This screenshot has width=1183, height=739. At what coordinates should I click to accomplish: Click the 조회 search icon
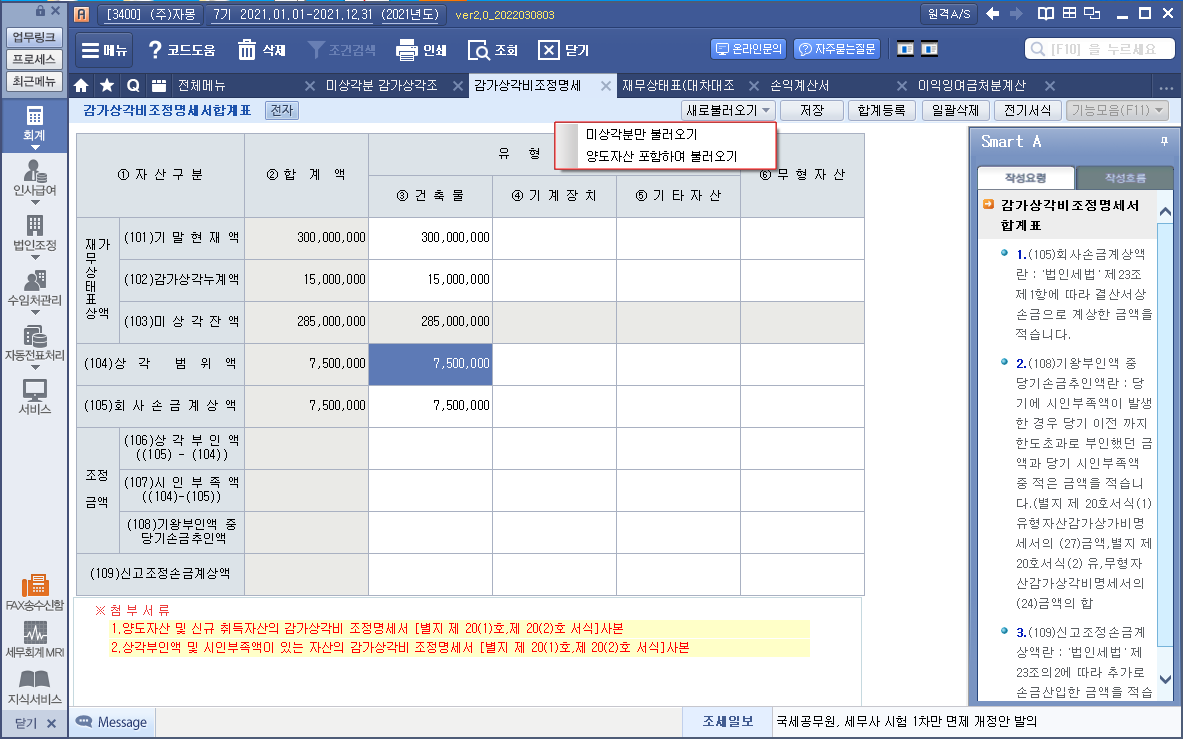coord(493,51)
